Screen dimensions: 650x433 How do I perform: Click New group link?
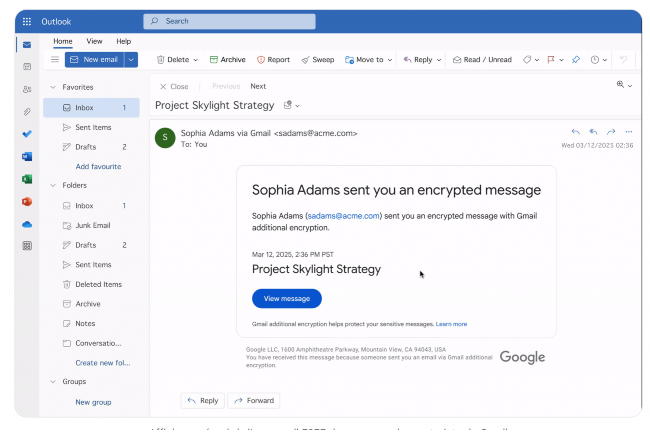[93, 402]
